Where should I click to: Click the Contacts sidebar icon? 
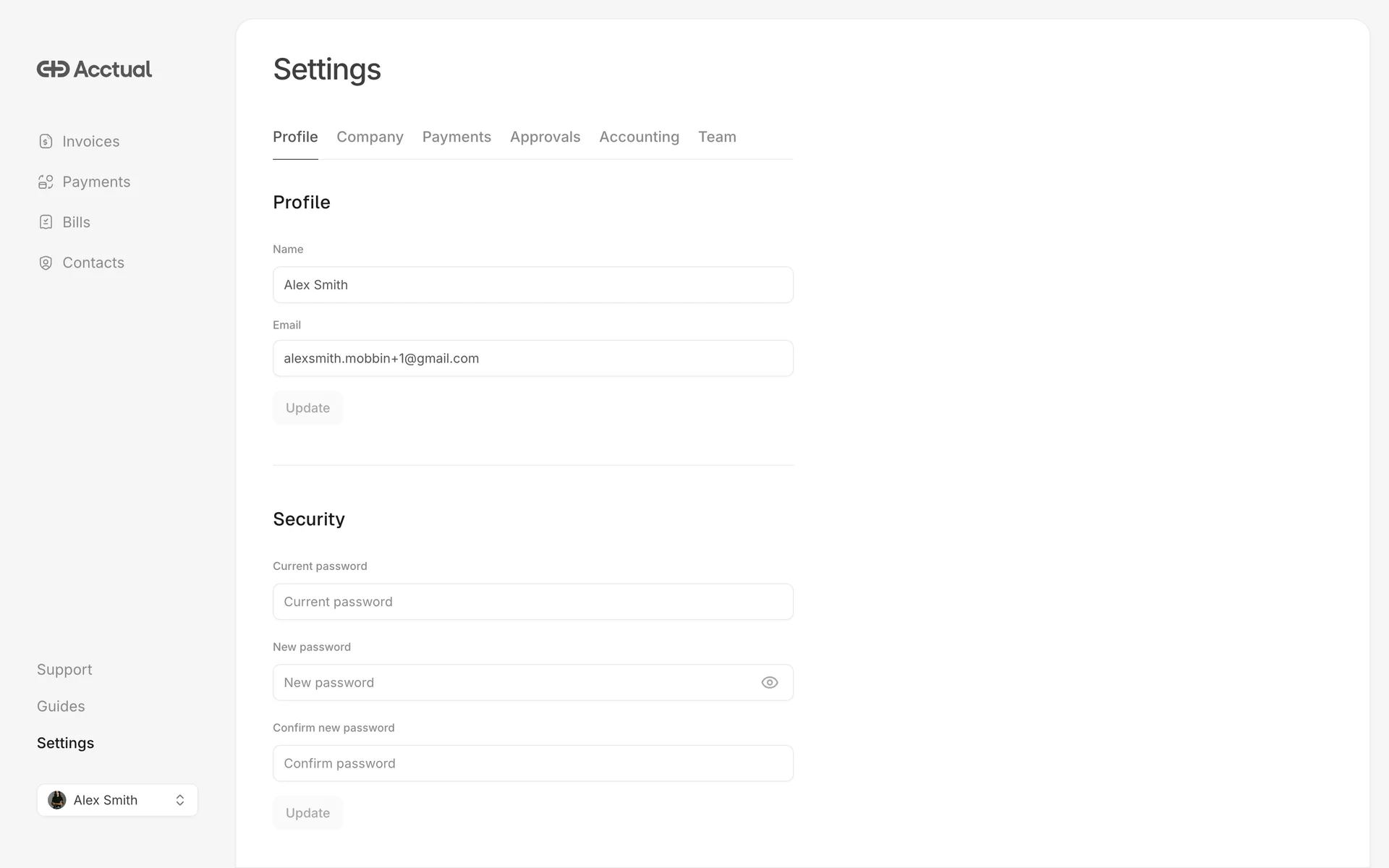click(46, 263)
